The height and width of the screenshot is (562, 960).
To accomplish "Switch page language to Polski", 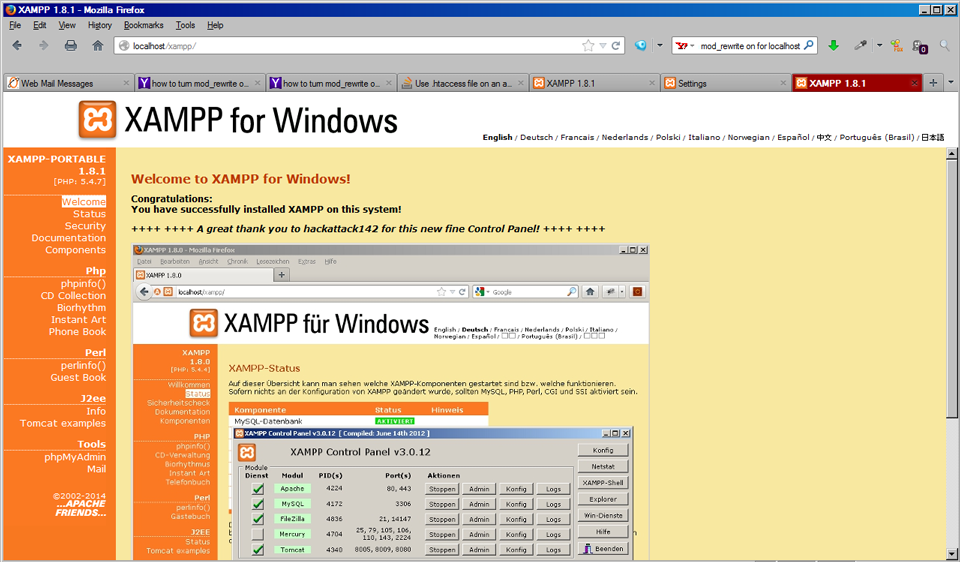I will pos(668,137).
